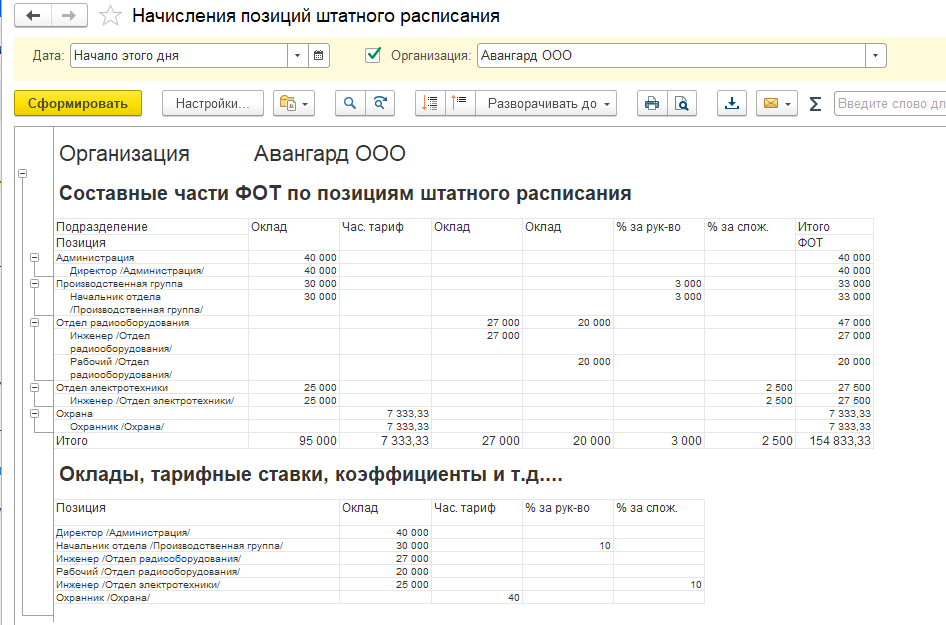Toggle the Организация filter checkbox
Image resolution: width=946 pixels, height=625 pixels.
point(374,55)
